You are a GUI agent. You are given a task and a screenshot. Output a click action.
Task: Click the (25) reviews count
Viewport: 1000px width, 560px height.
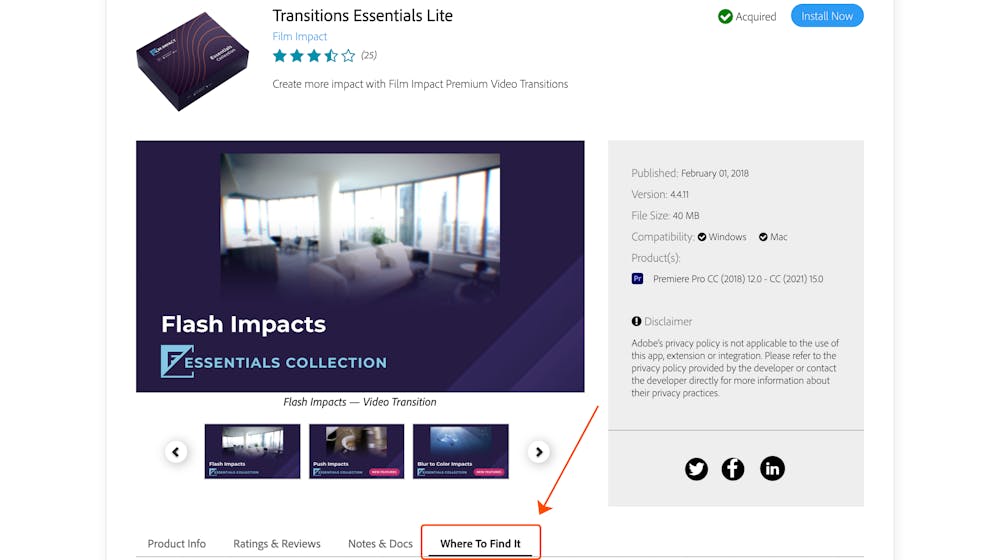[x=369, y=55]
